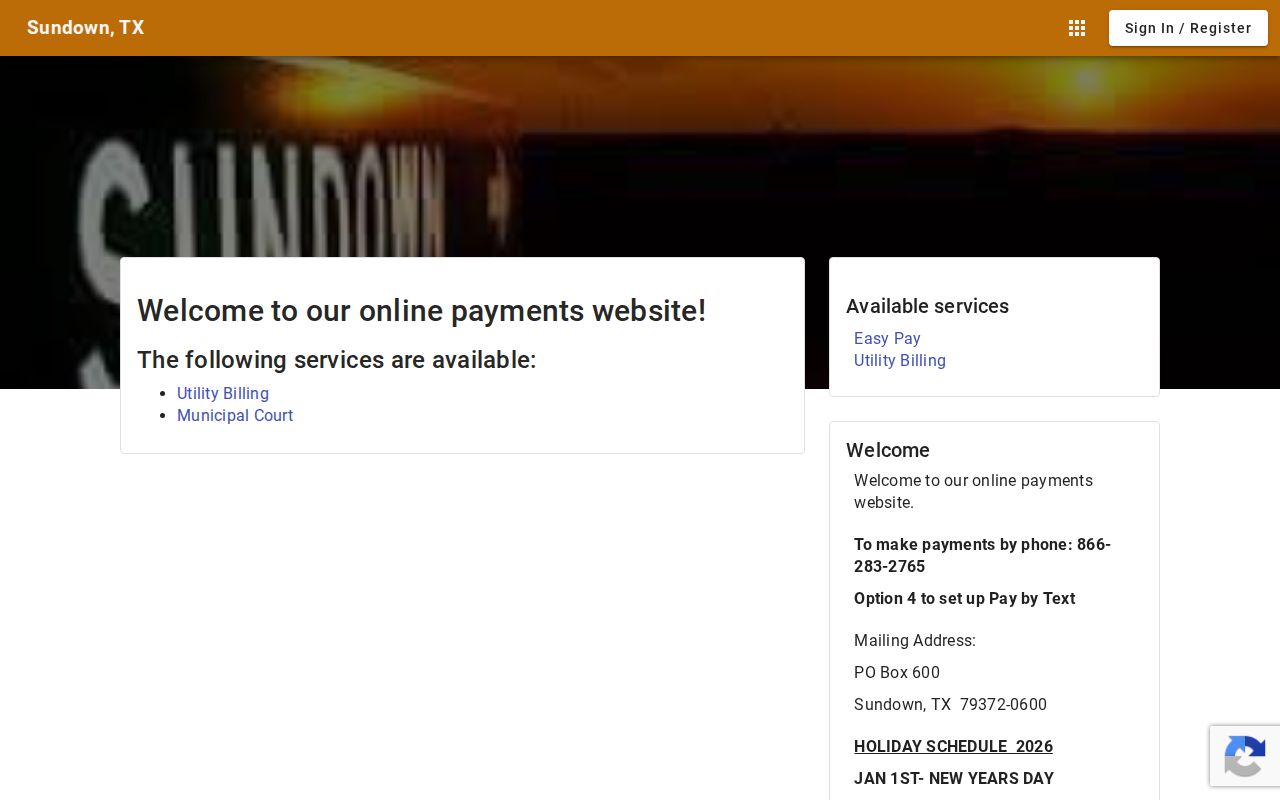This screenshot has height=800, width=1280.
Task: Click the 'Mailing Address:' label
Action: [x=915, y=641]
